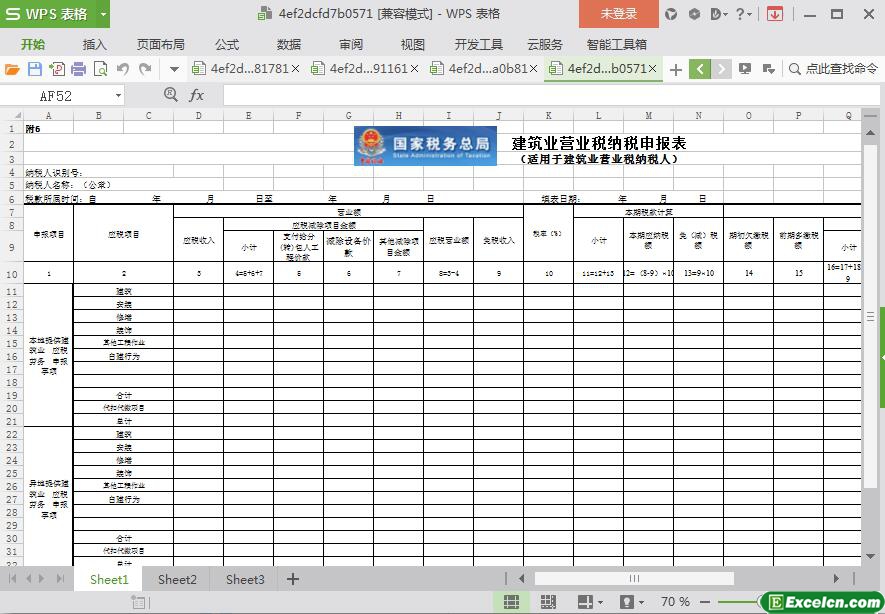The image size is (885, 614).
Task: Jump to the last sheet with navigation arrow
Action: click(60, 578)
